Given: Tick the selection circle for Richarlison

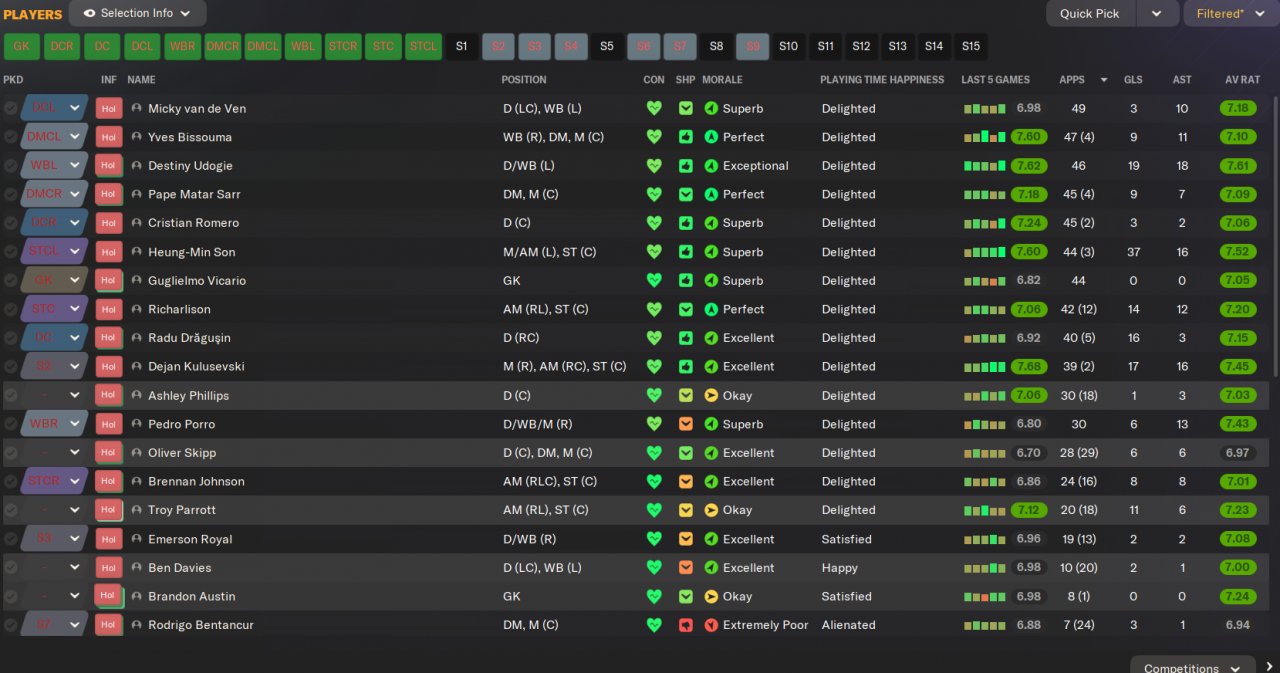Looking at the screenshot, I should 10,309.
